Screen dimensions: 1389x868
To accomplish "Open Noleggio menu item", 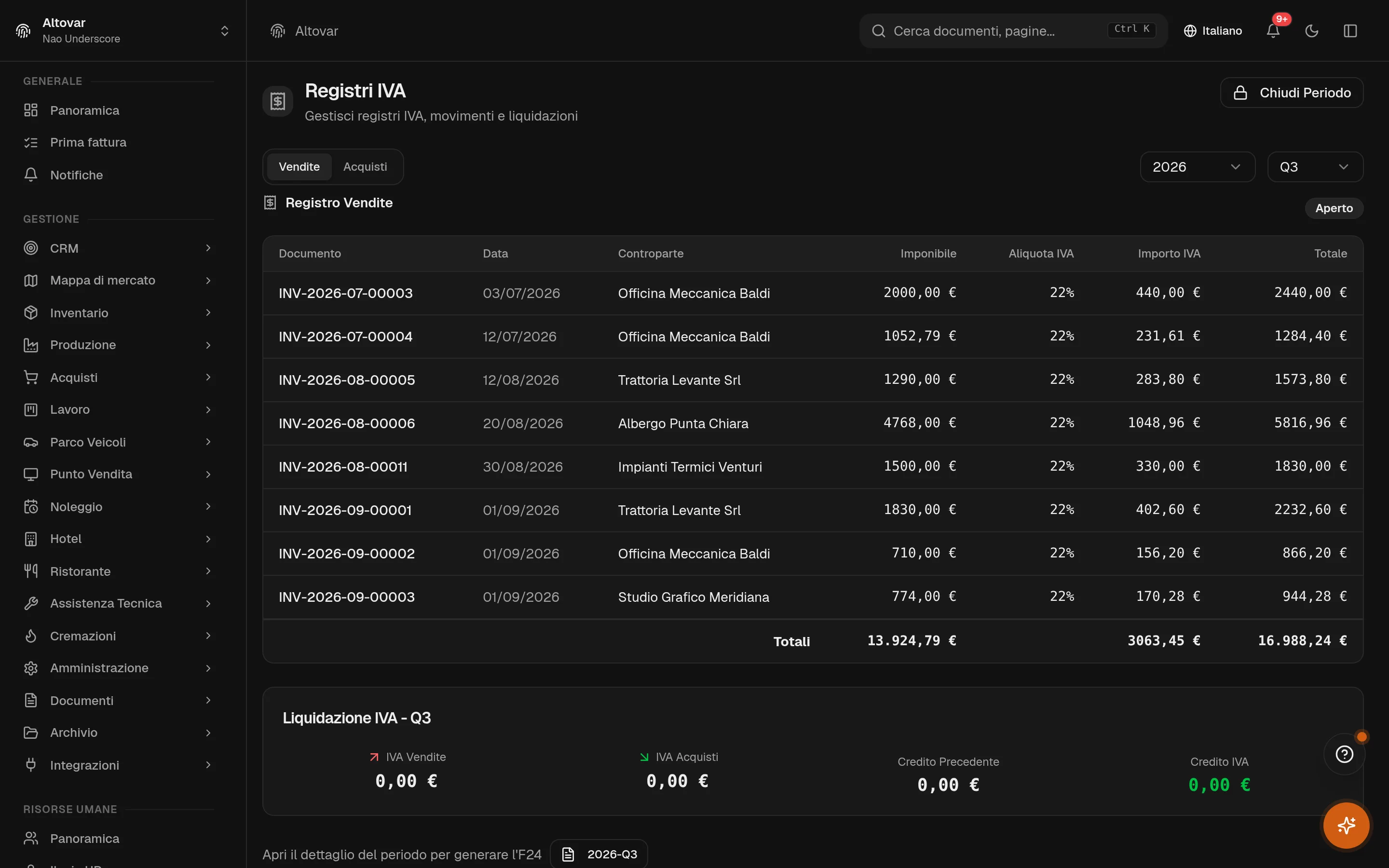I will pos(118,506).
